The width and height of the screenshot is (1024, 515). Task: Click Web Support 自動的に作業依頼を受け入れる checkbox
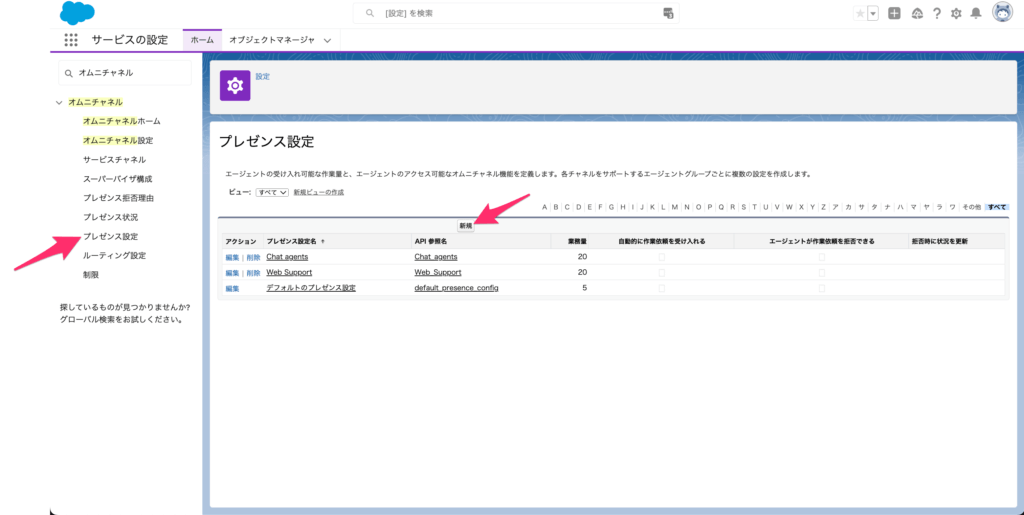coord(662,272)
